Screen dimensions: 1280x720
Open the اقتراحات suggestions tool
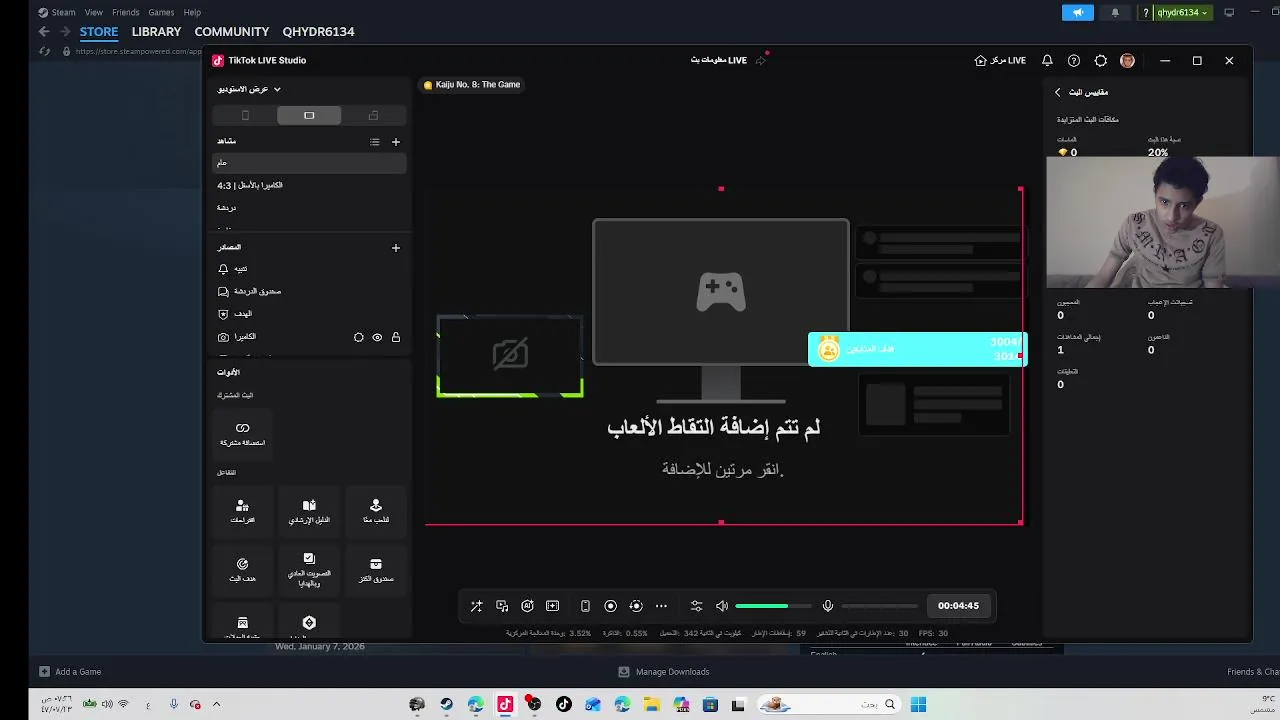[x=242, y=511]
